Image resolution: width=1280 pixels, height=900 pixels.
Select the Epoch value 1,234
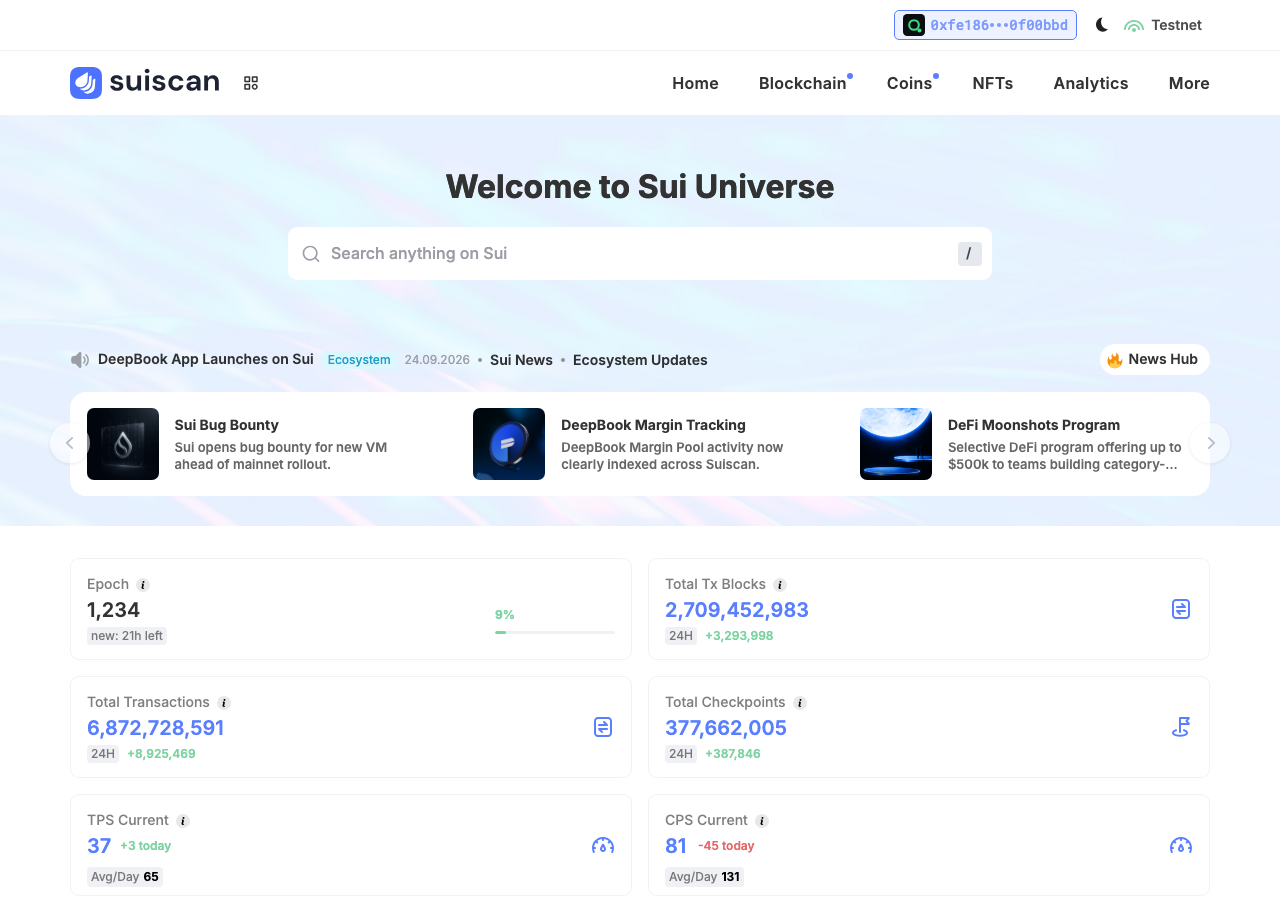tap(113, 610)
